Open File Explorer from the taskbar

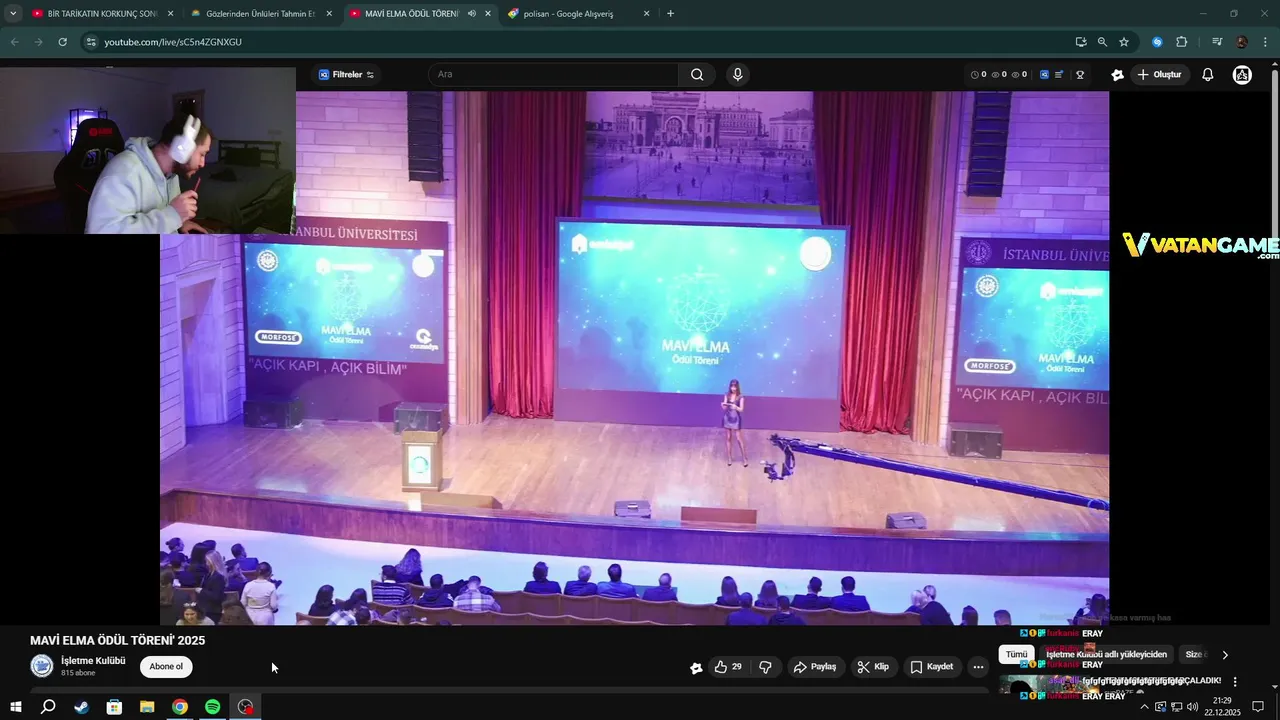pyautogui.click(x=147, y=707)
